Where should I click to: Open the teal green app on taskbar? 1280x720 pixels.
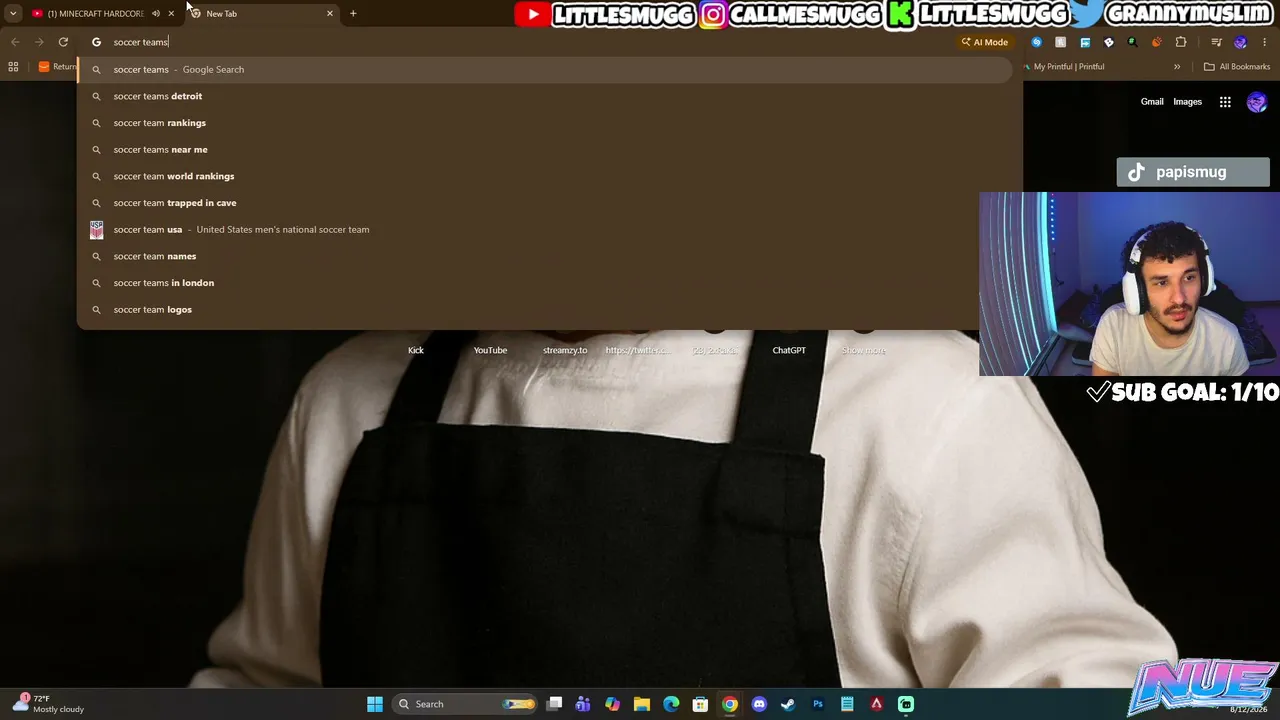click(x=906, y=704)
